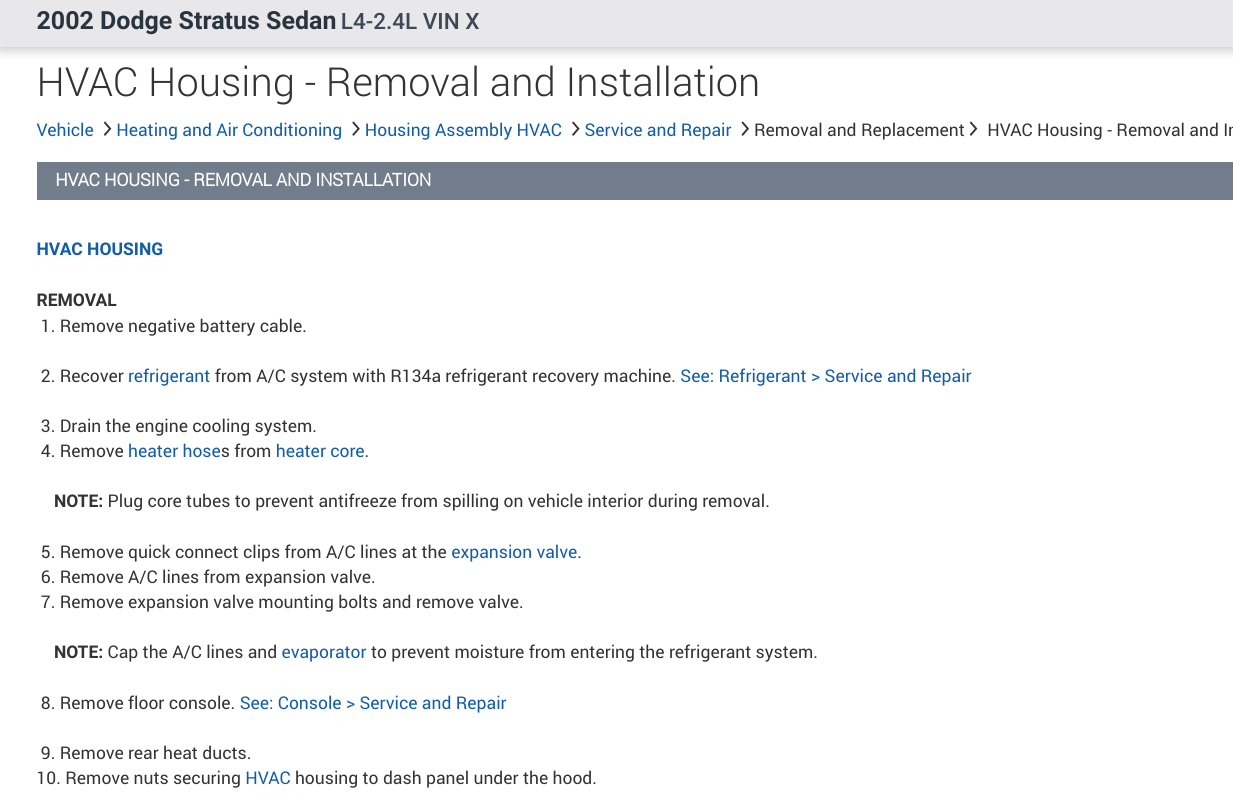Click the expansion valve link in step 5
This screenshot has width=1233, height=804.
514,552
